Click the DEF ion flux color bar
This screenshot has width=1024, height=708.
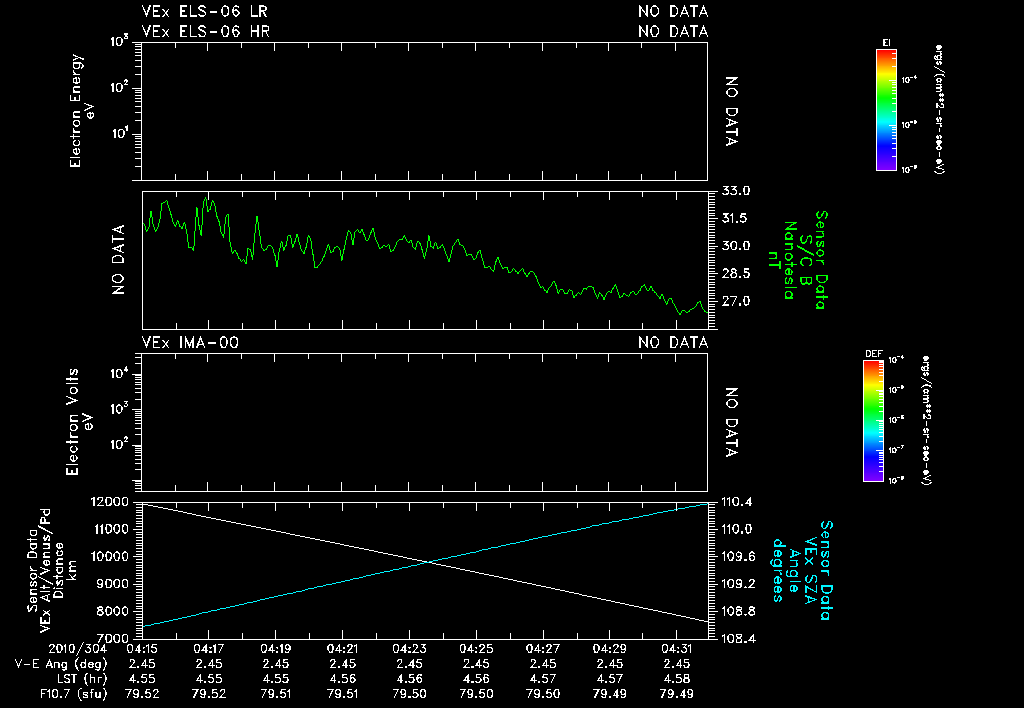pyautogui.click(x=873, y=421)
